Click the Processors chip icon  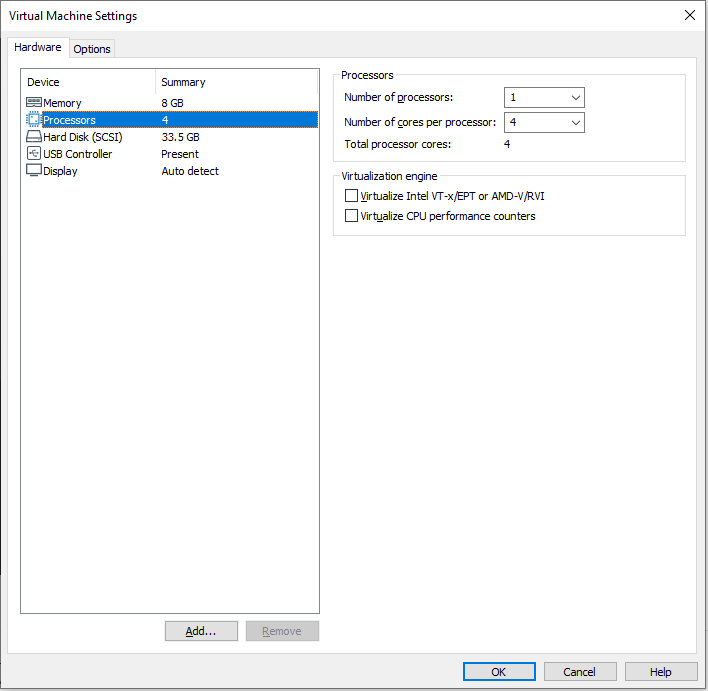[x=34, y=120]
